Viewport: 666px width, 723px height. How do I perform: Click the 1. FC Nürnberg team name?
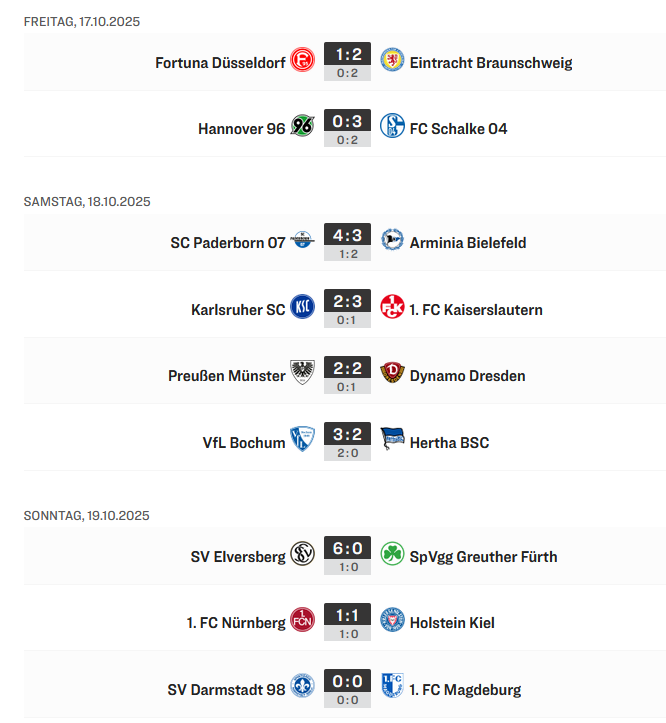pyautogui.click(x=235, y=622)
